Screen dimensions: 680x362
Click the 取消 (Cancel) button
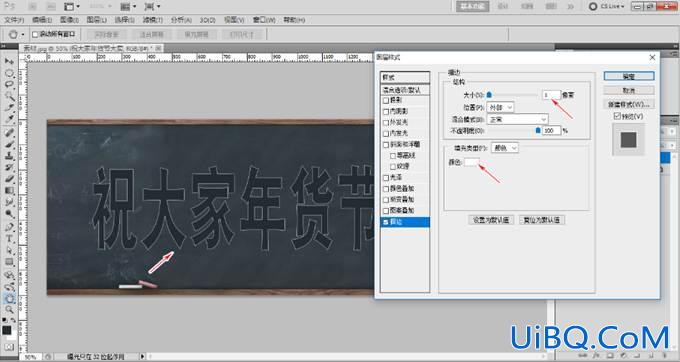click(x=629, y=90)
